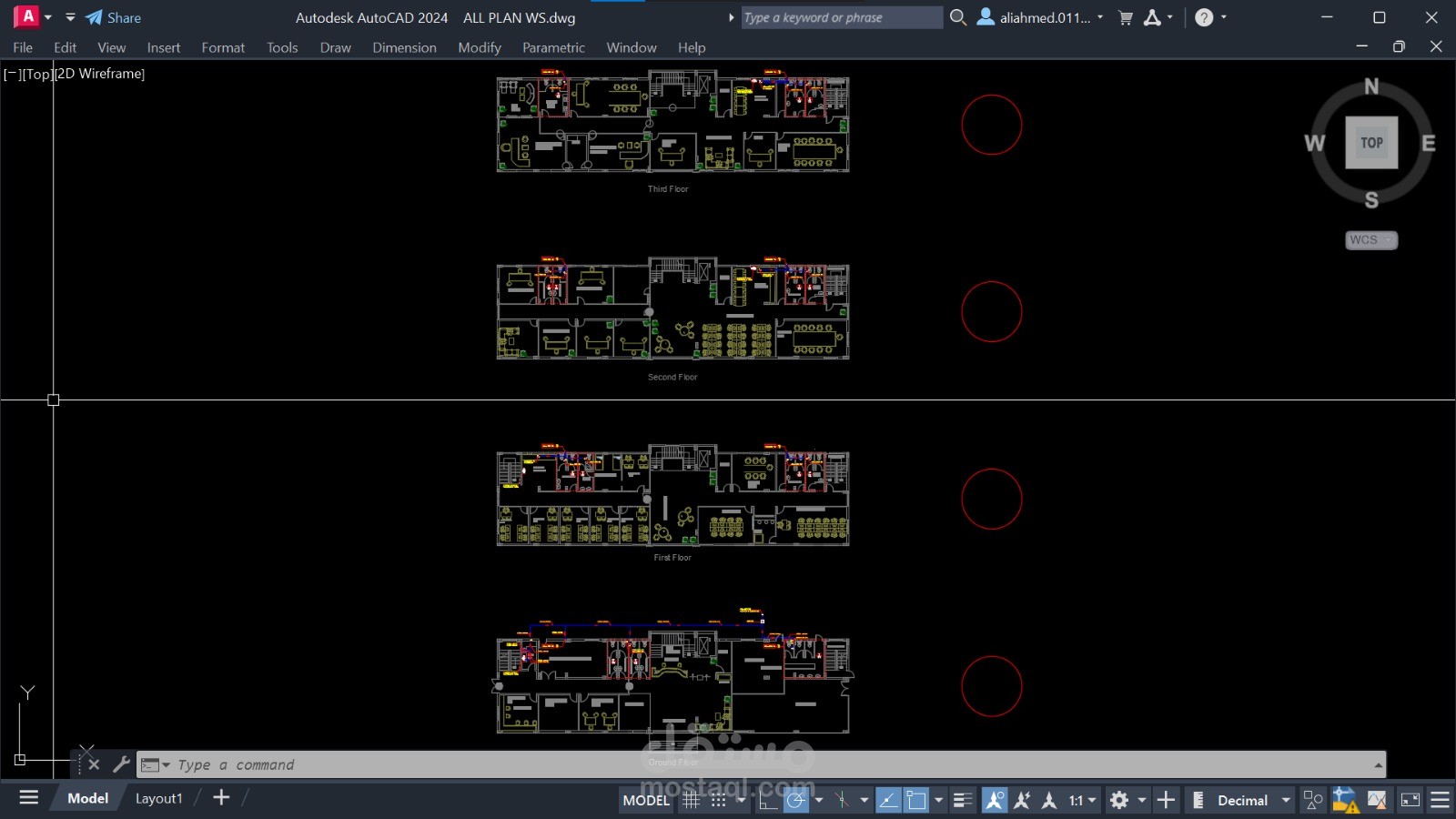Click the ViewCube W compass letter
1456x819 pixels.
click(1314, 143)
